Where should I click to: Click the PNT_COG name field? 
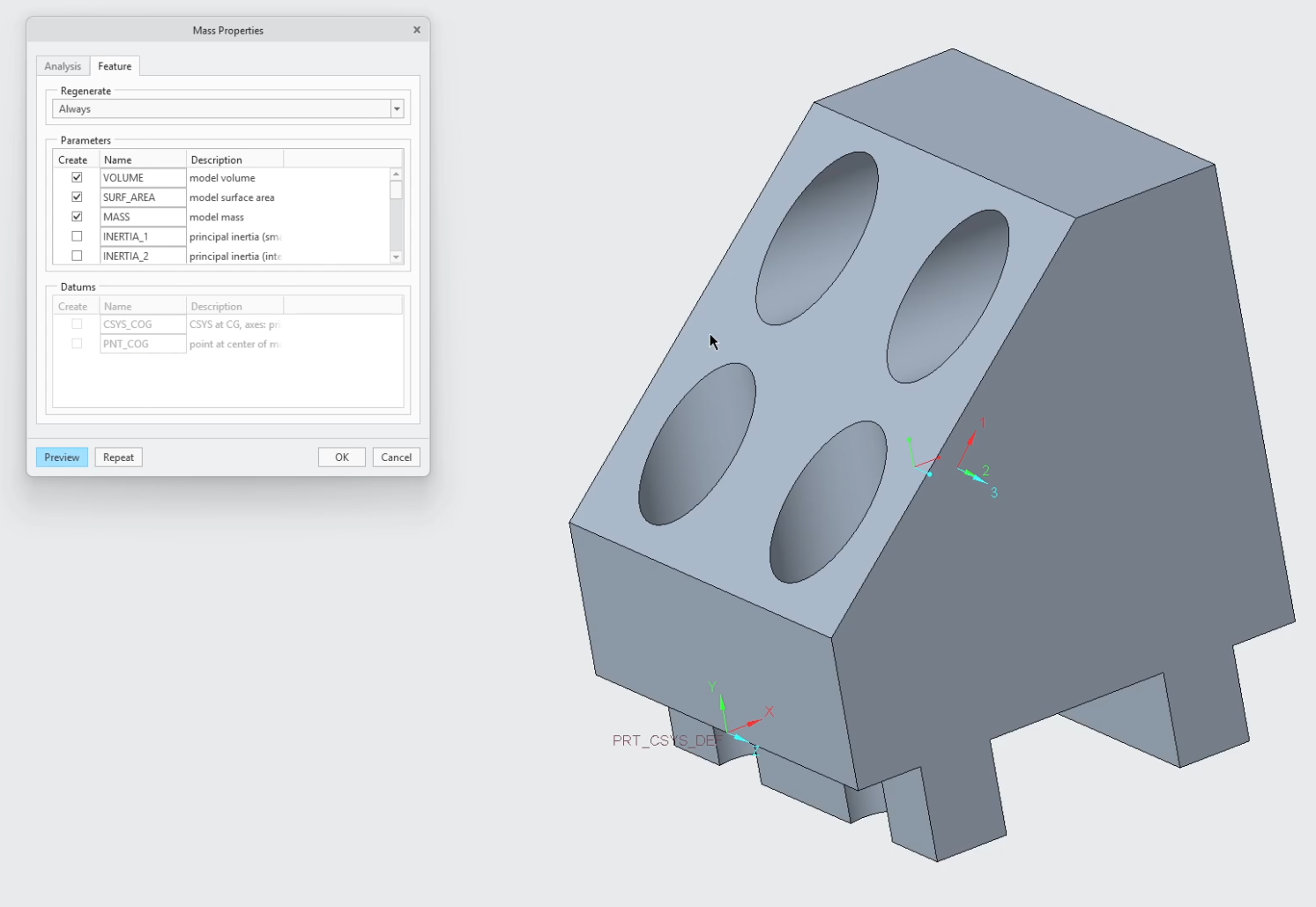143,344
